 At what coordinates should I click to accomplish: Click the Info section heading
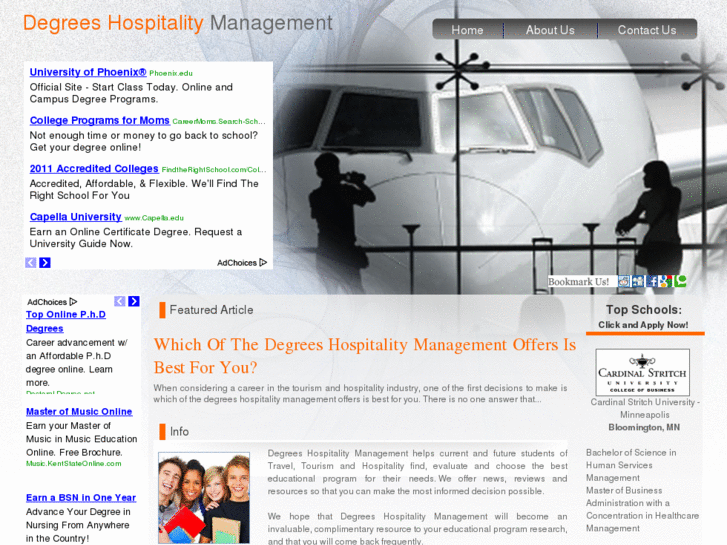point(179,431)
